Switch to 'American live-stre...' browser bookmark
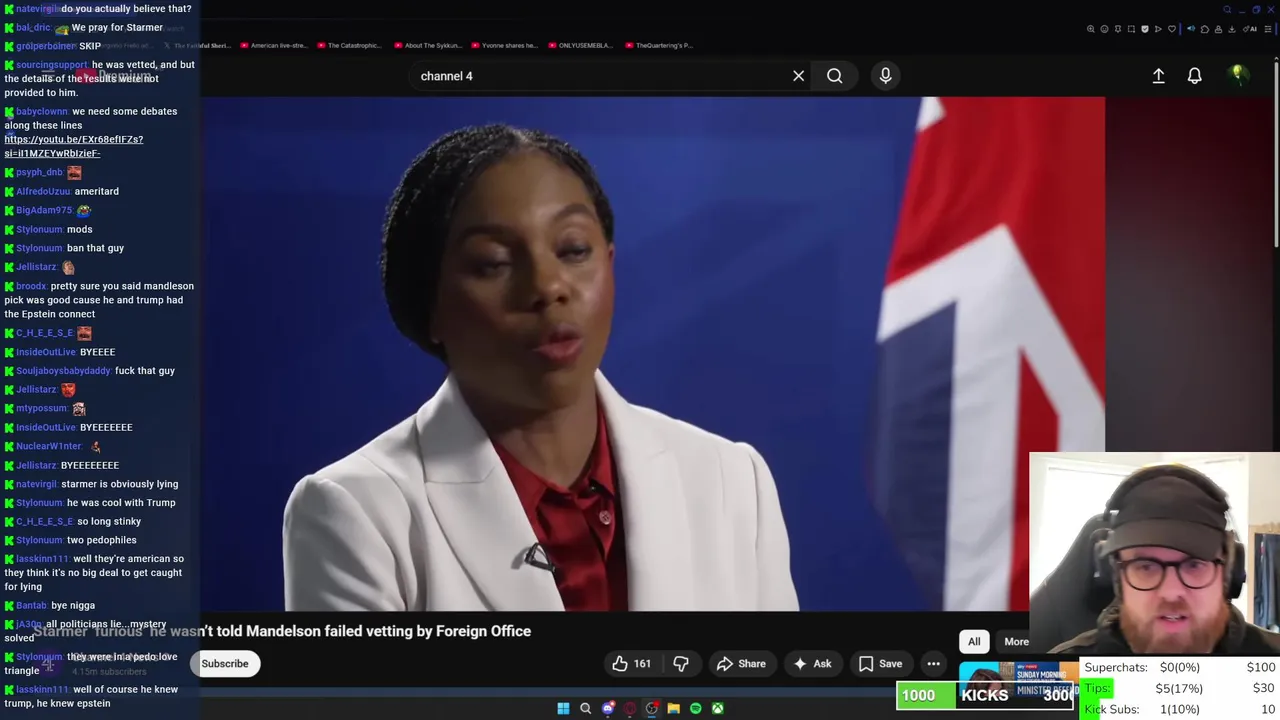Viewport: 1280px width, 720px height. [x=272, y=45]
